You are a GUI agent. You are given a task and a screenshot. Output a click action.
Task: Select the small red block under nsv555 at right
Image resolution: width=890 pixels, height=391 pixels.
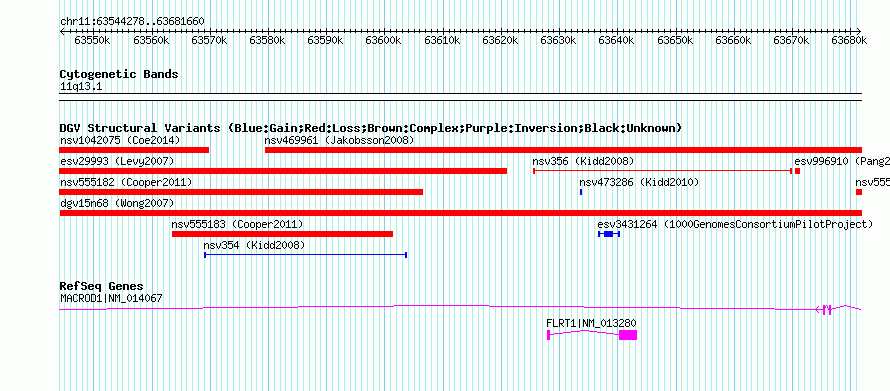[x=859, y=192]
